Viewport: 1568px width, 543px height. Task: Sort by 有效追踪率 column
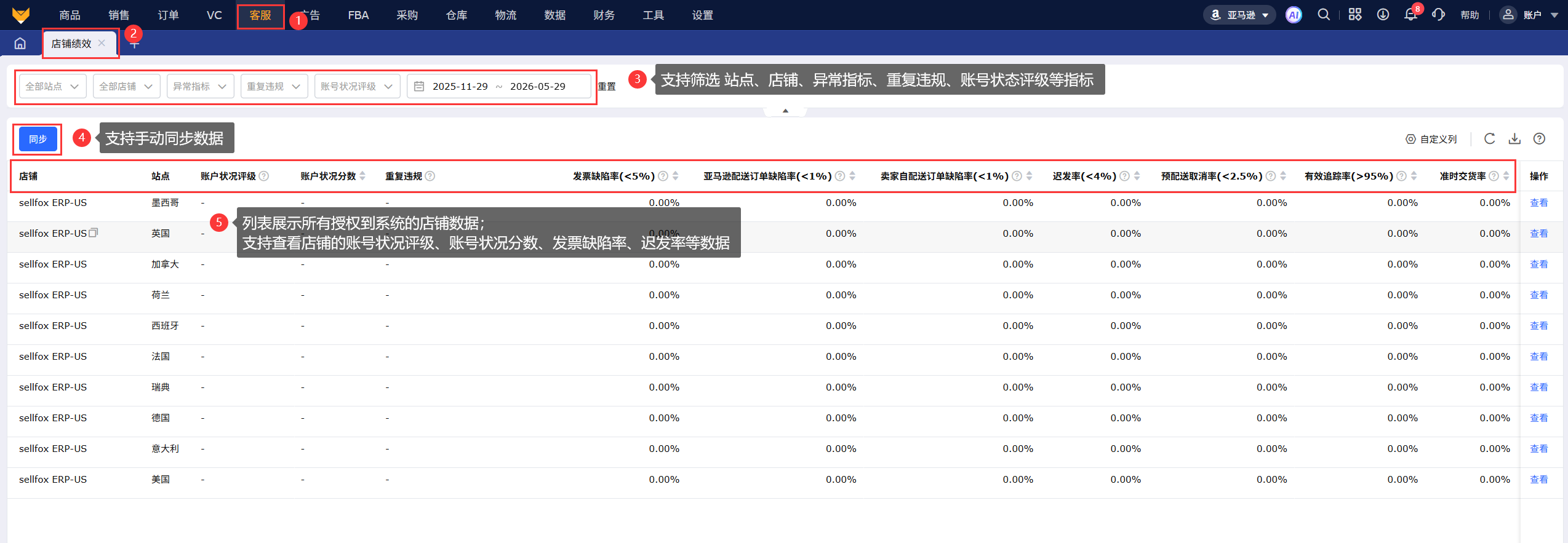tap(1414, 176)
